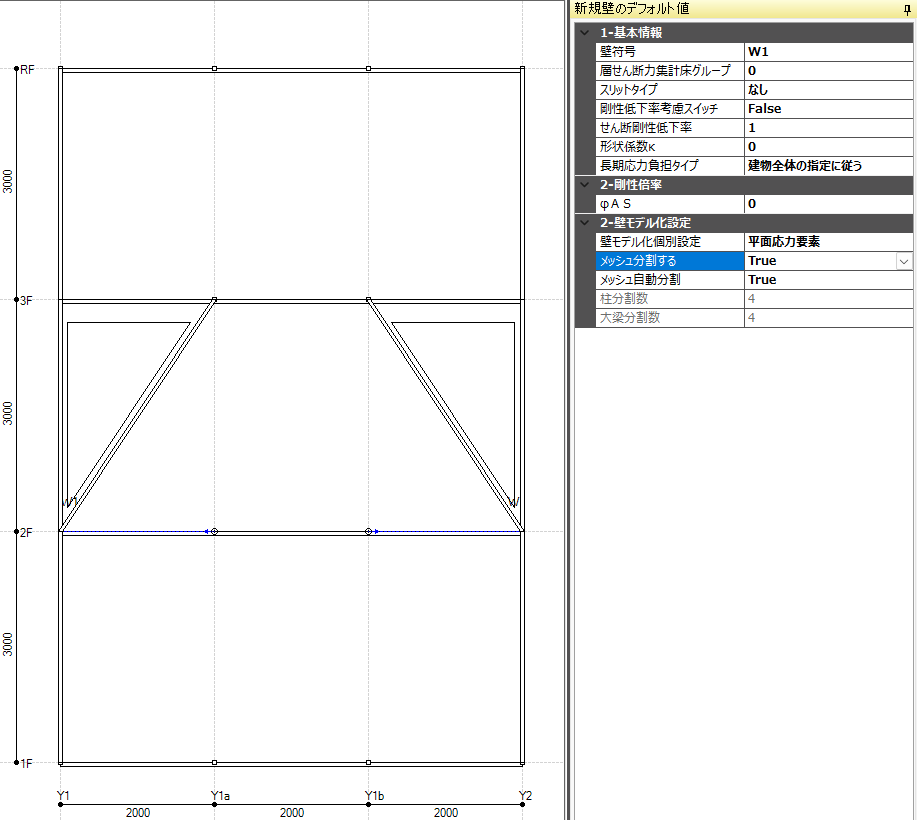Click the 1F node at Y1a

click(215, 763)
